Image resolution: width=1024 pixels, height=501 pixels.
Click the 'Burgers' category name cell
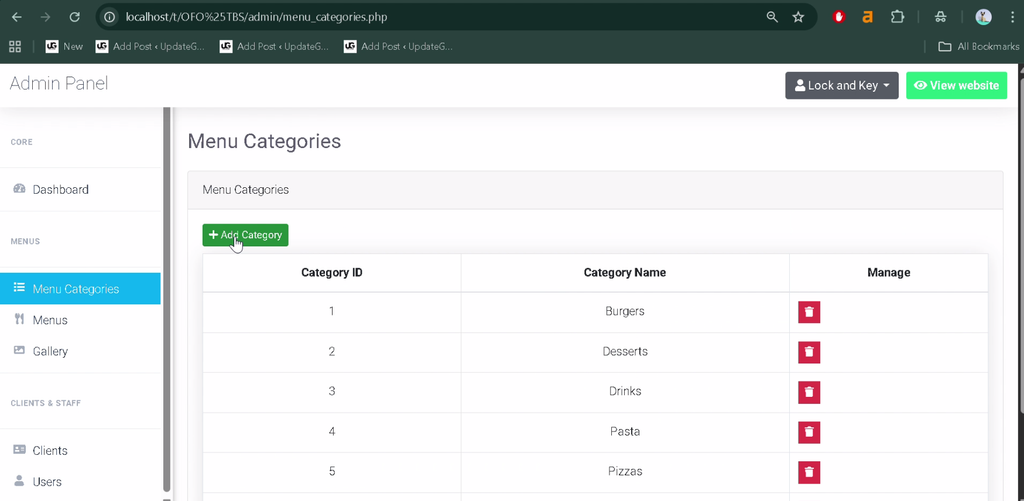(x=625, y=312)
